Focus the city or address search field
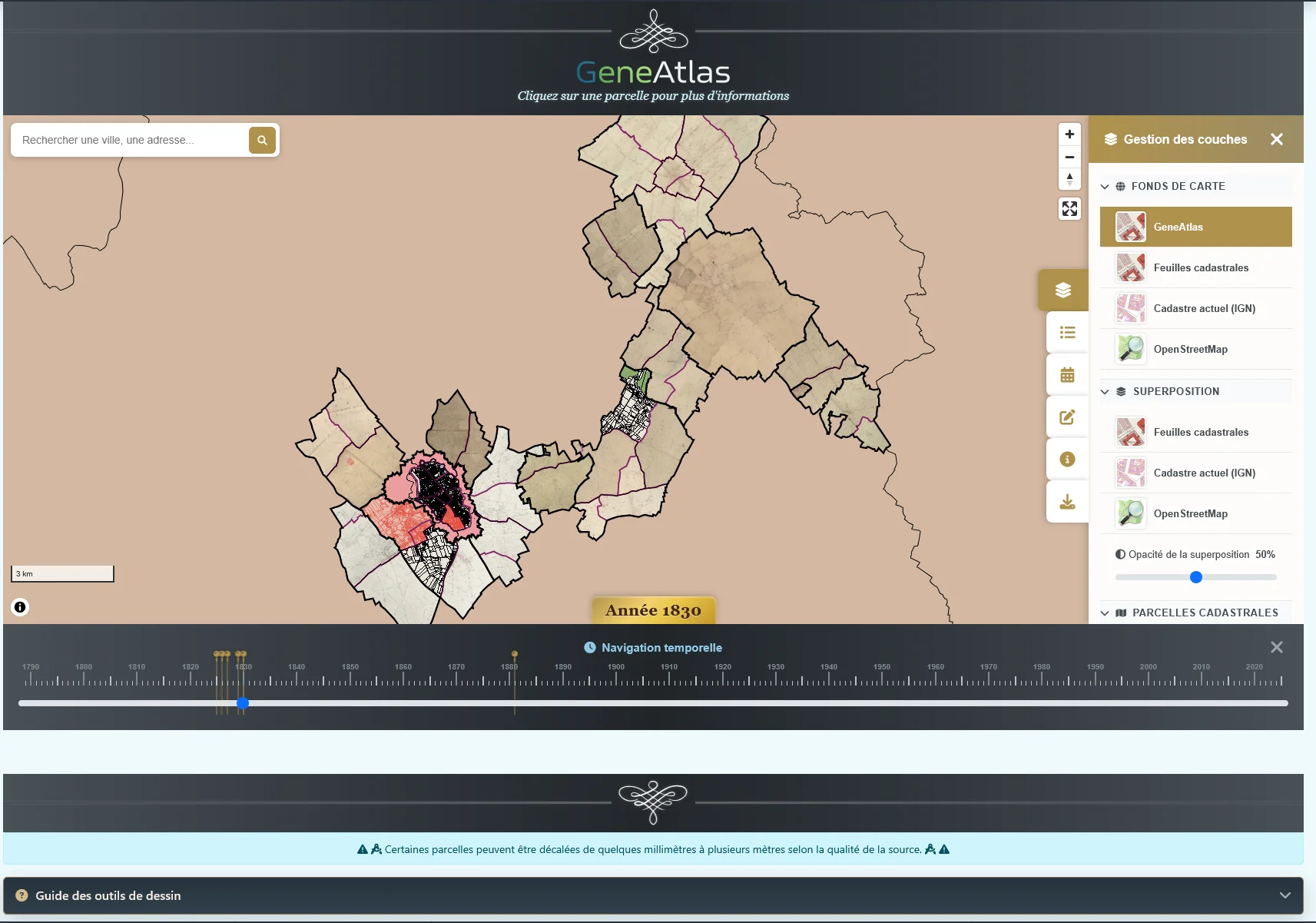 click(x=131, y=140)
